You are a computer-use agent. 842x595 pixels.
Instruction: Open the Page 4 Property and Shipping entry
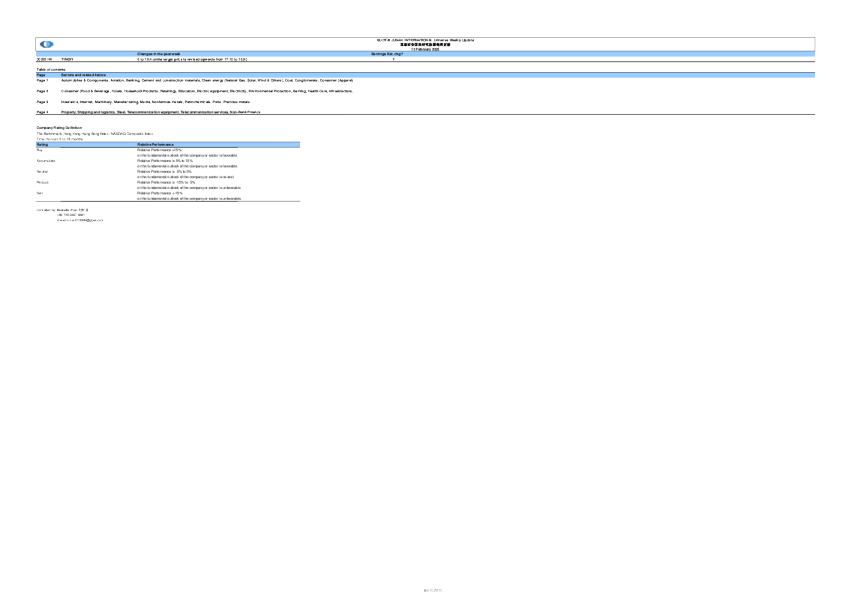pyautogui.click(x=160, y=112)
